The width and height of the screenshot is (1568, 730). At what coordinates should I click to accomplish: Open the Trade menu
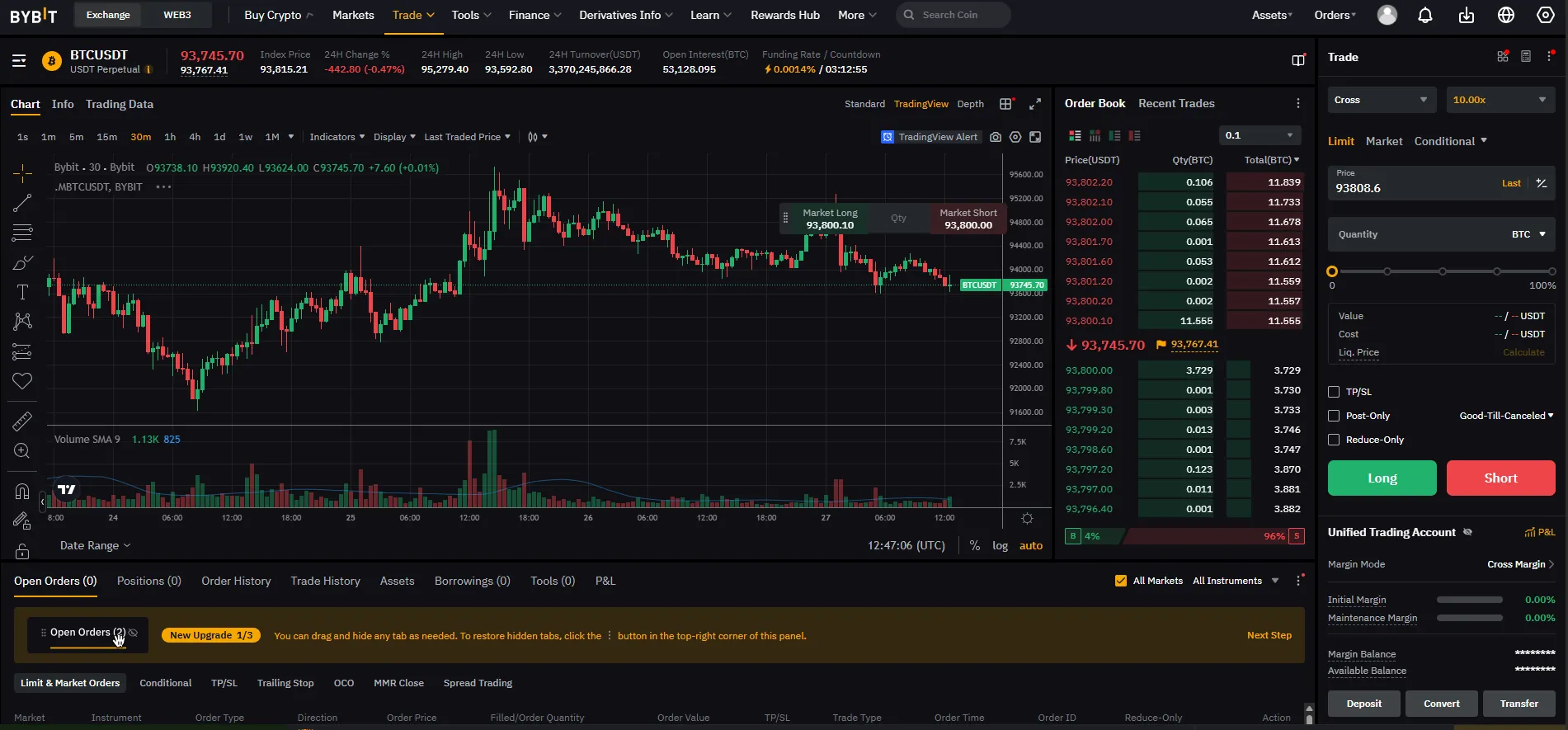click(x=413, y=15)
